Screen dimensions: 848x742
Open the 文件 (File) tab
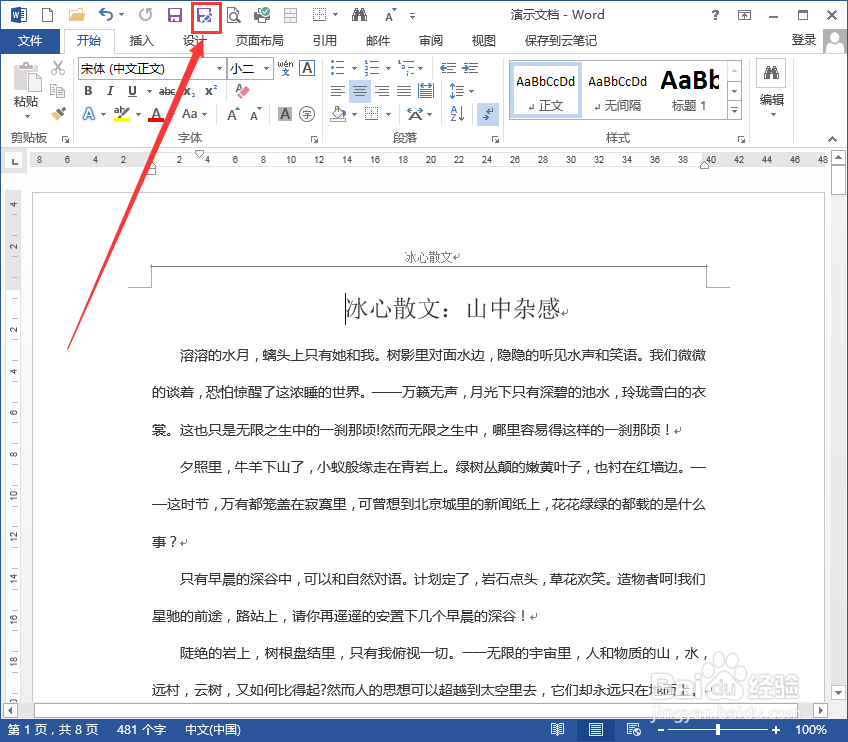[x=30, y=41]
